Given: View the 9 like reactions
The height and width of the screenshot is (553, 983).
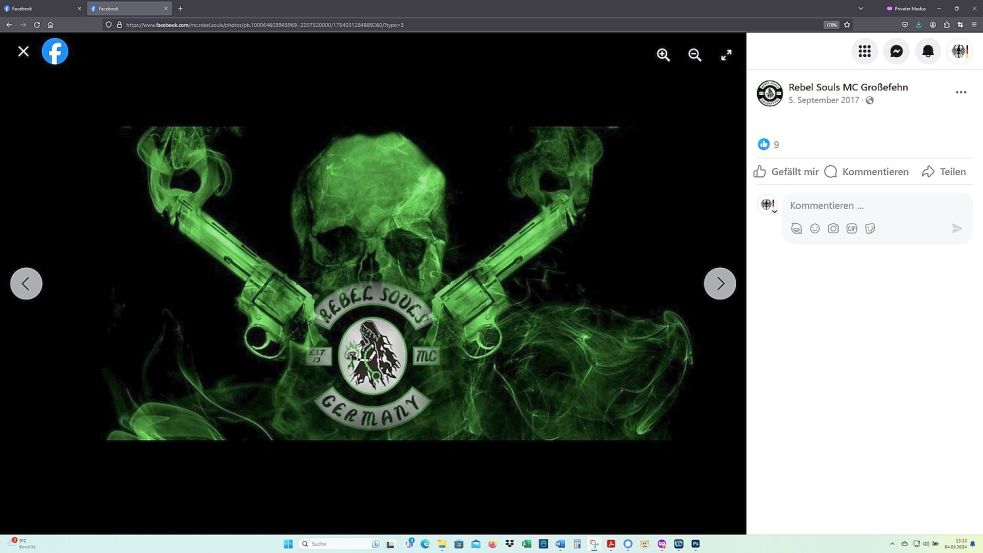Looking at the screenshot, I should coord(769,144).
